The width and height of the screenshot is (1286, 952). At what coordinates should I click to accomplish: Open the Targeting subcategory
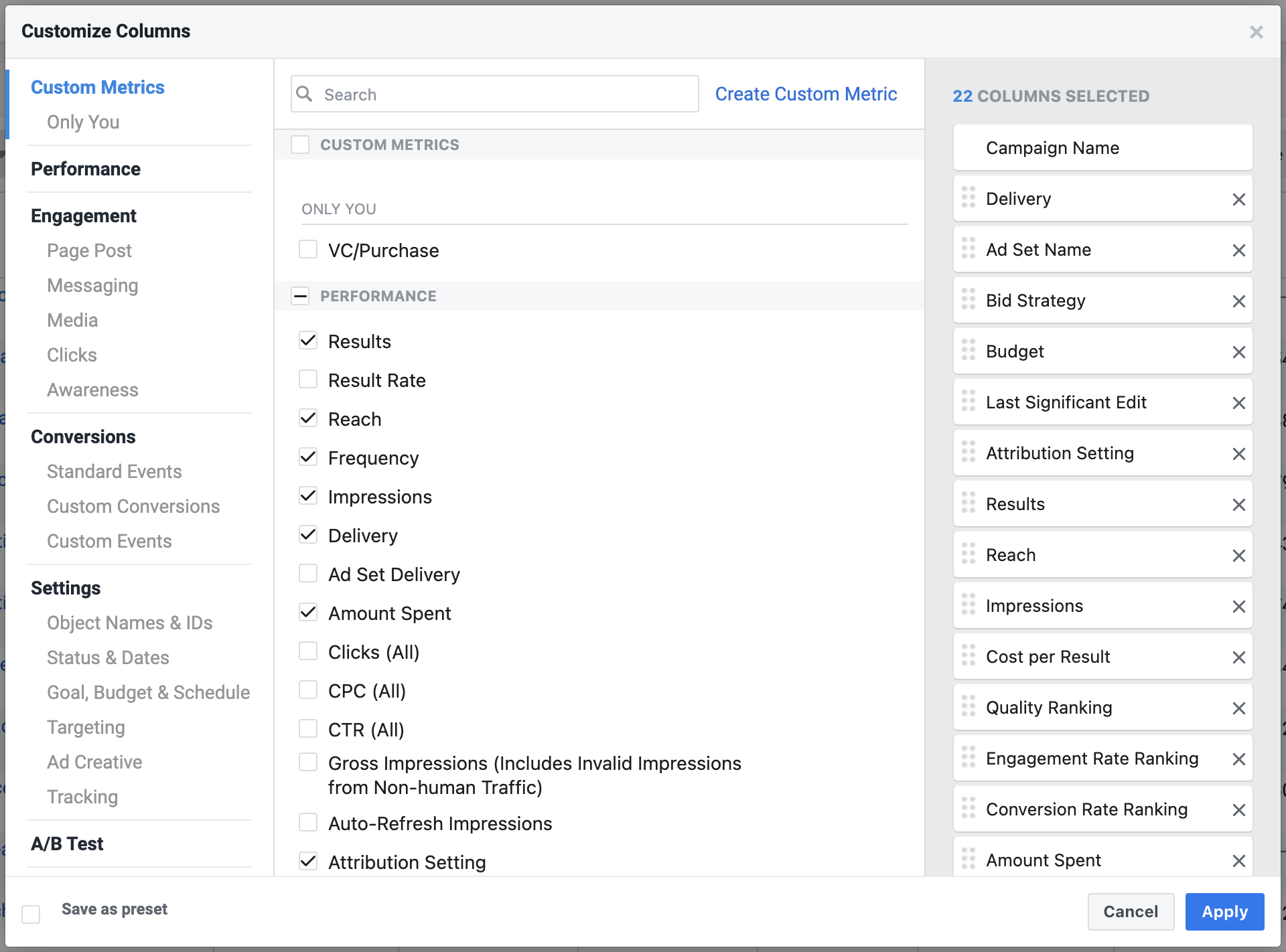click(86, 727)
